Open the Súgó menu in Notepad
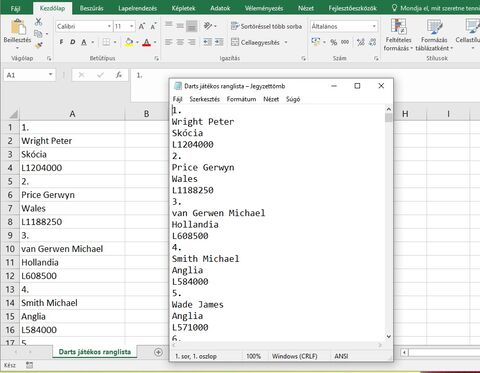 [293, 99]
